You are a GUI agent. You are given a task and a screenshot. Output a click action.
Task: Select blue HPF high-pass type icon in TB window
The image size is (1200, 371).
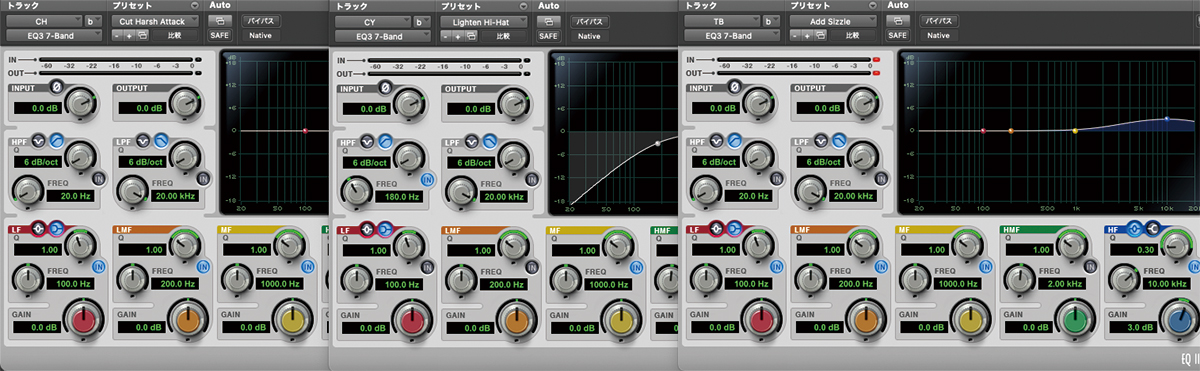(x=735, y=140)
